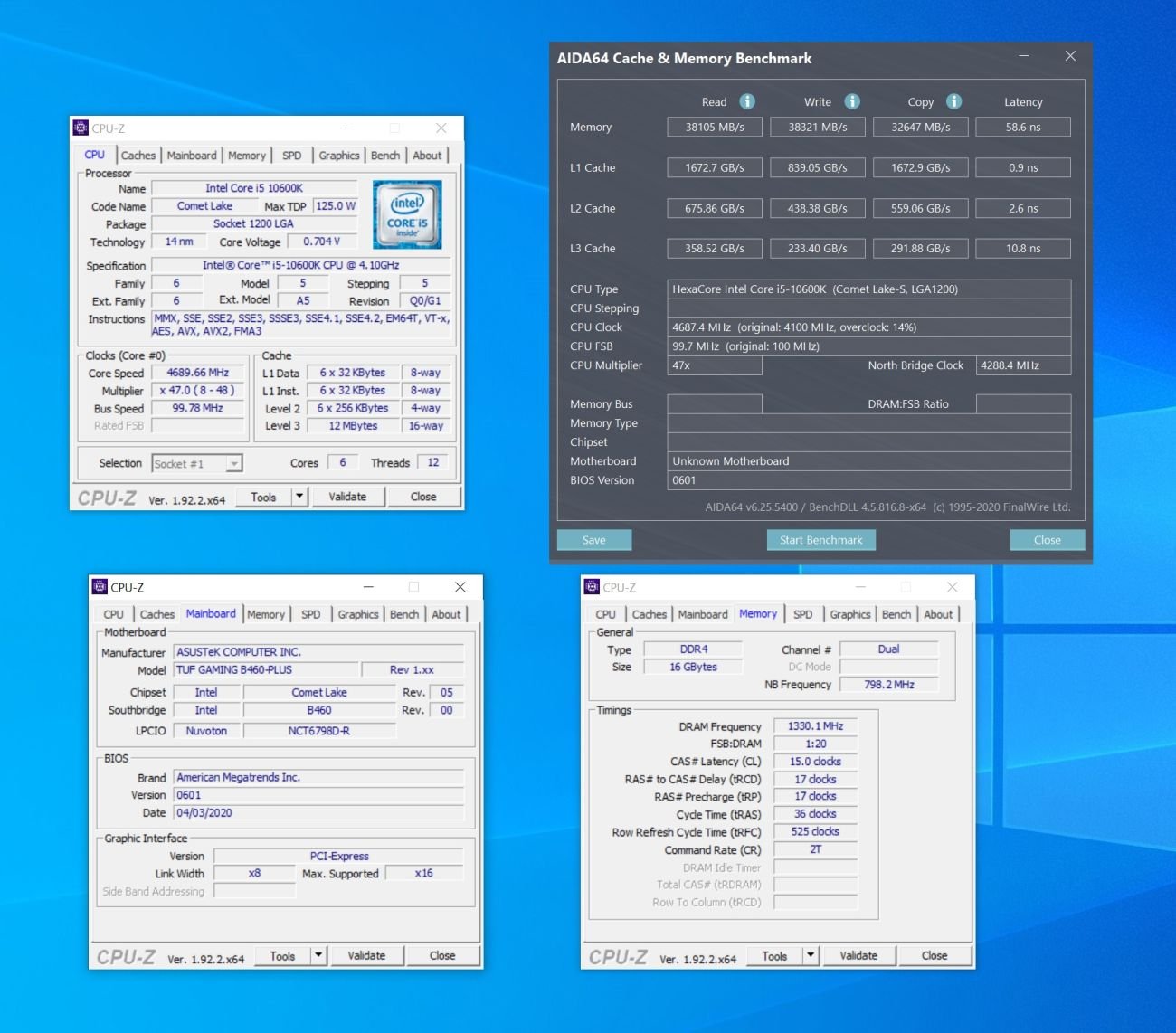Screen dimensions: 1176x1033
Task: Click the Memory Copy 32647 MB/s value
Action: pos(921,128)
